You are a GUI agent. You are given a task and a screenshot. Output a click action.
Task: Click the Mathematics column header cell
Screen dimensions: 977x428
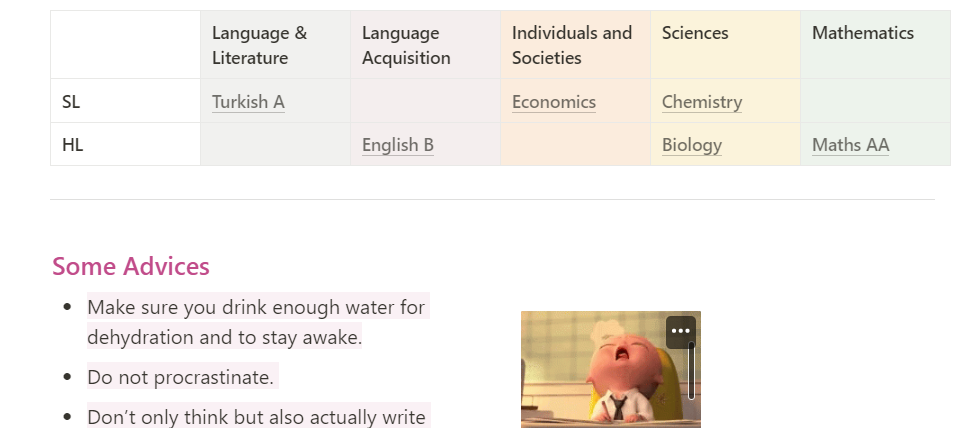(x=875, y=45)
